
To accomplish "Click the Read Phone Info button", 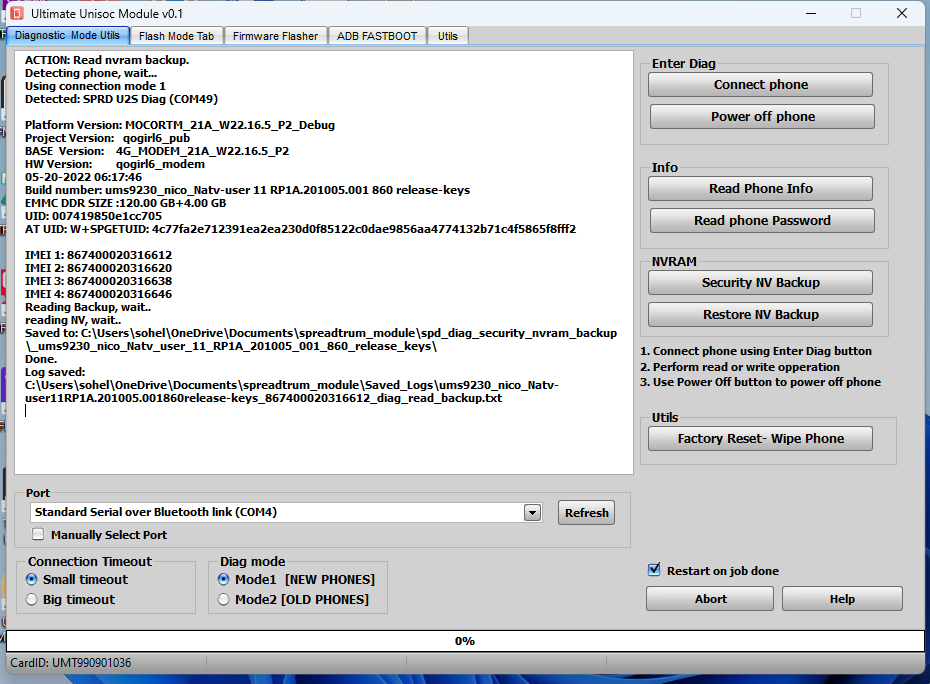I will (x=760, y=189).
